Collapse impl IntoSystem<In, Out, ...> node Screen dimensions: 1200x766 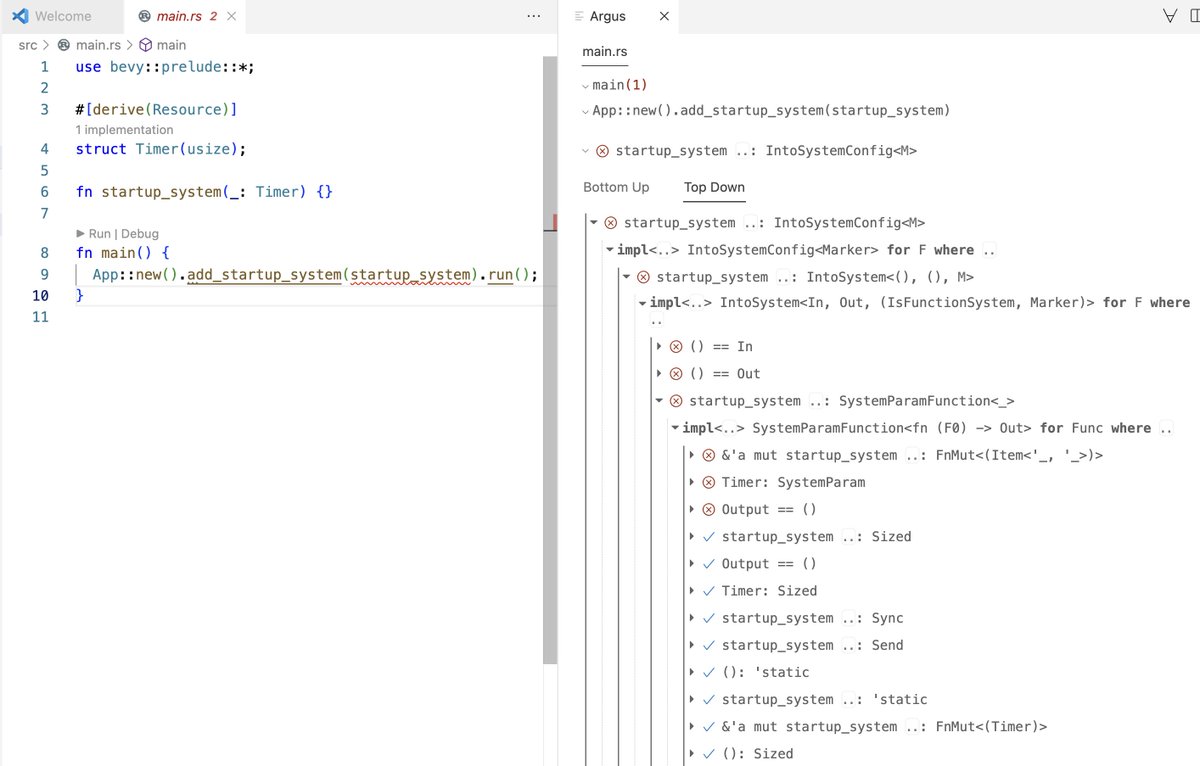[x=643, y=302]
